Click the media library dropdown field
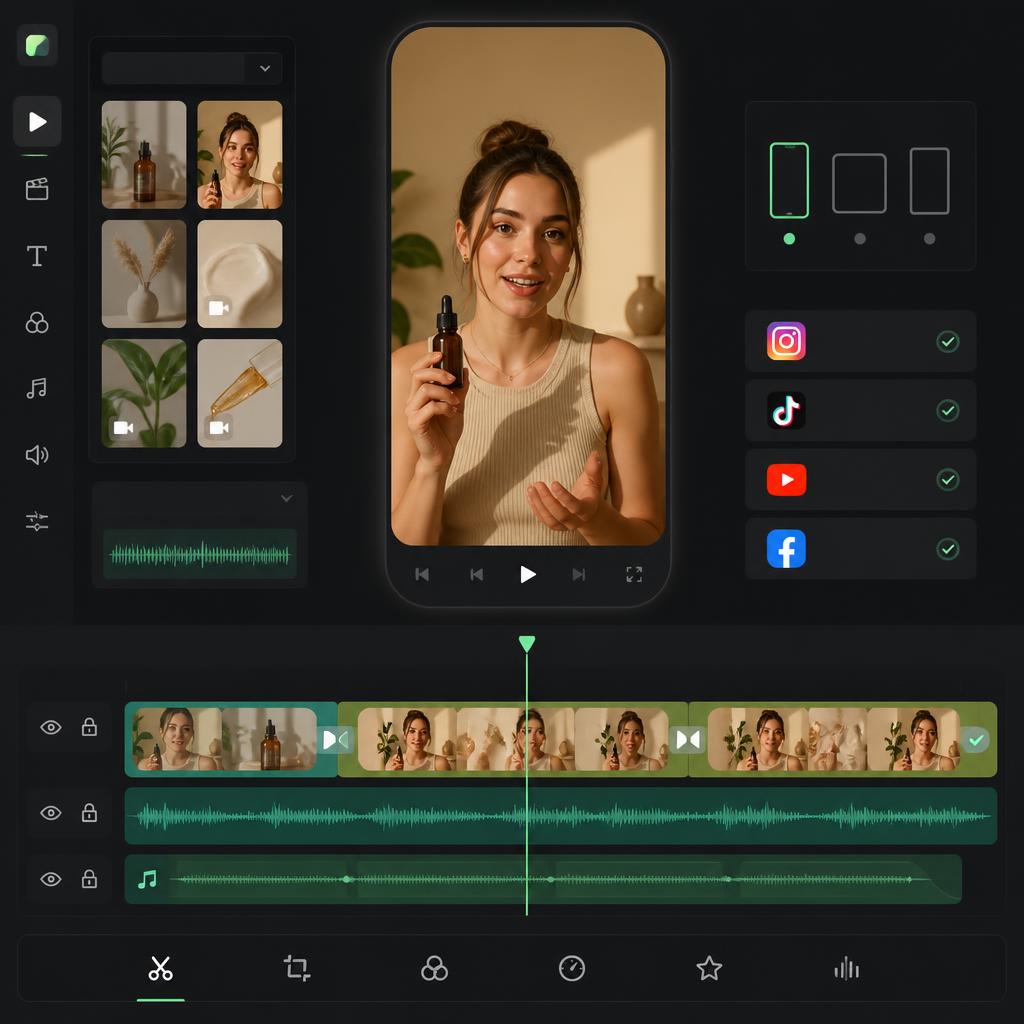Viewport: 1024px width, 1024px height. (x=192, y=68)
